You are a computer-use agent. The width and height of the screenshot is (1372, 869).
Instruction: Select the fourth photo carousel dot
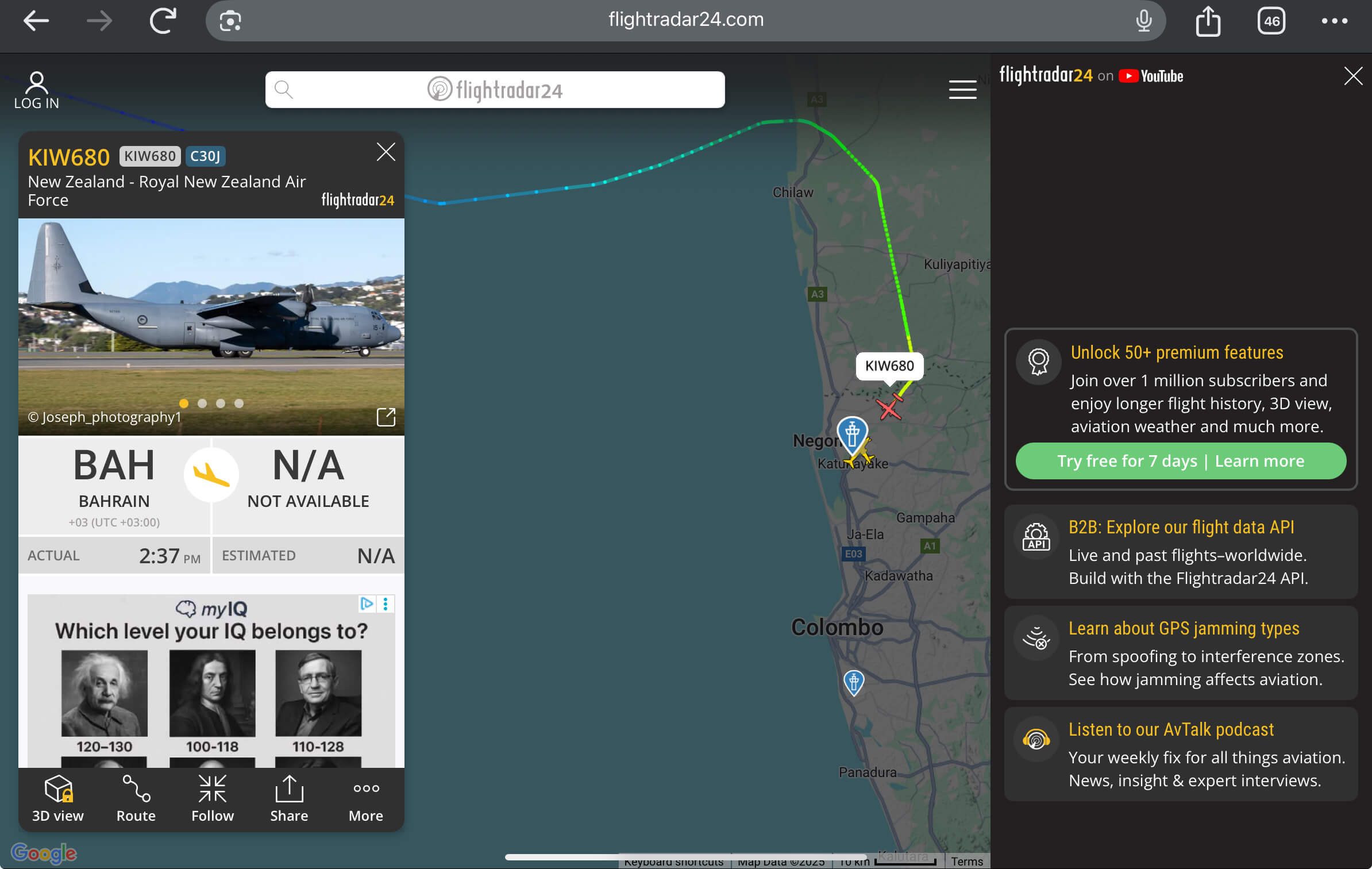tap(239, 403)
